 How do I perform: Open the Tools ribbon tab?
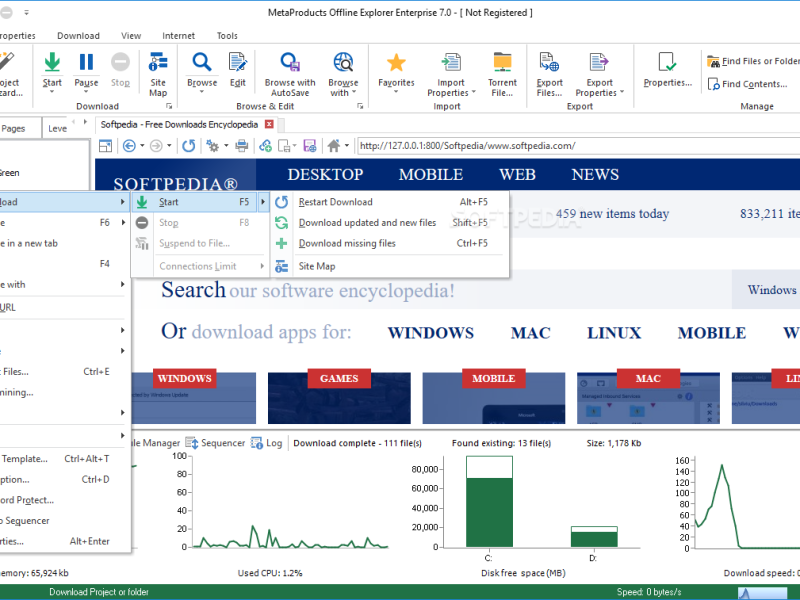coord(227,36)
